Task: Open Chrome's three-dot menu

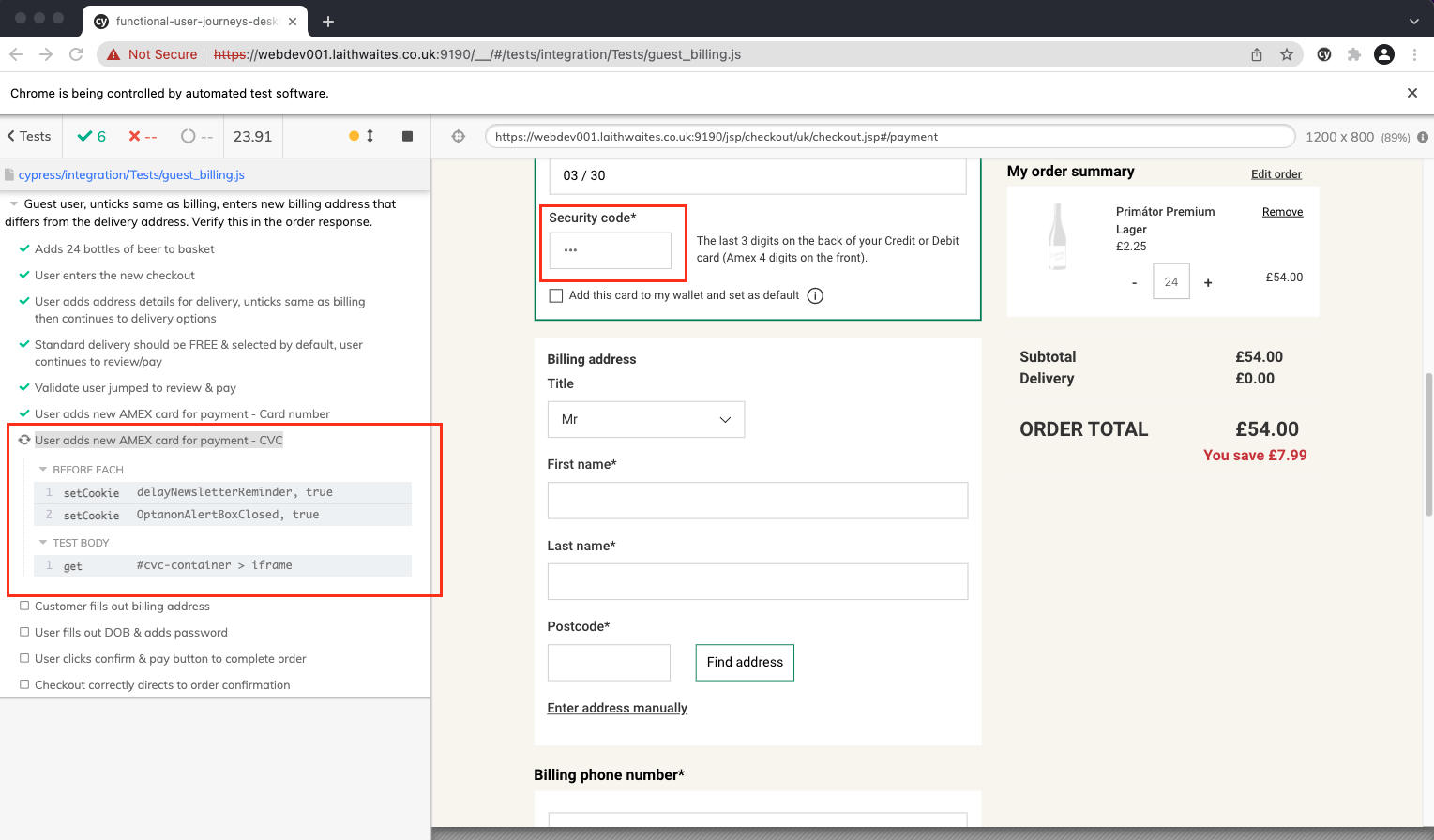Action: tap(1414, 54)
